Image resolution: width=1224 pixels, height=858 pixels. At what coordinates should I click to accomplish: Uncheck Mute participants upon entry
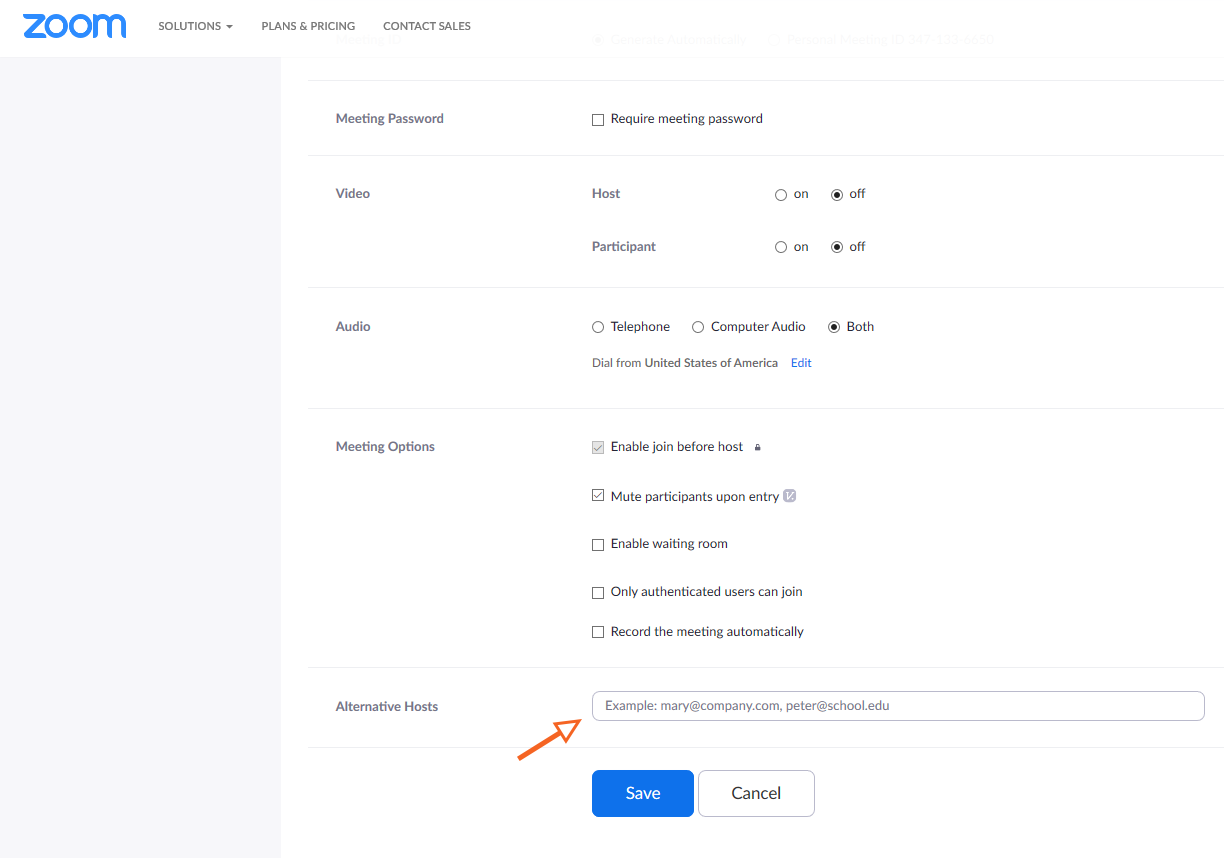click(598, 495)
